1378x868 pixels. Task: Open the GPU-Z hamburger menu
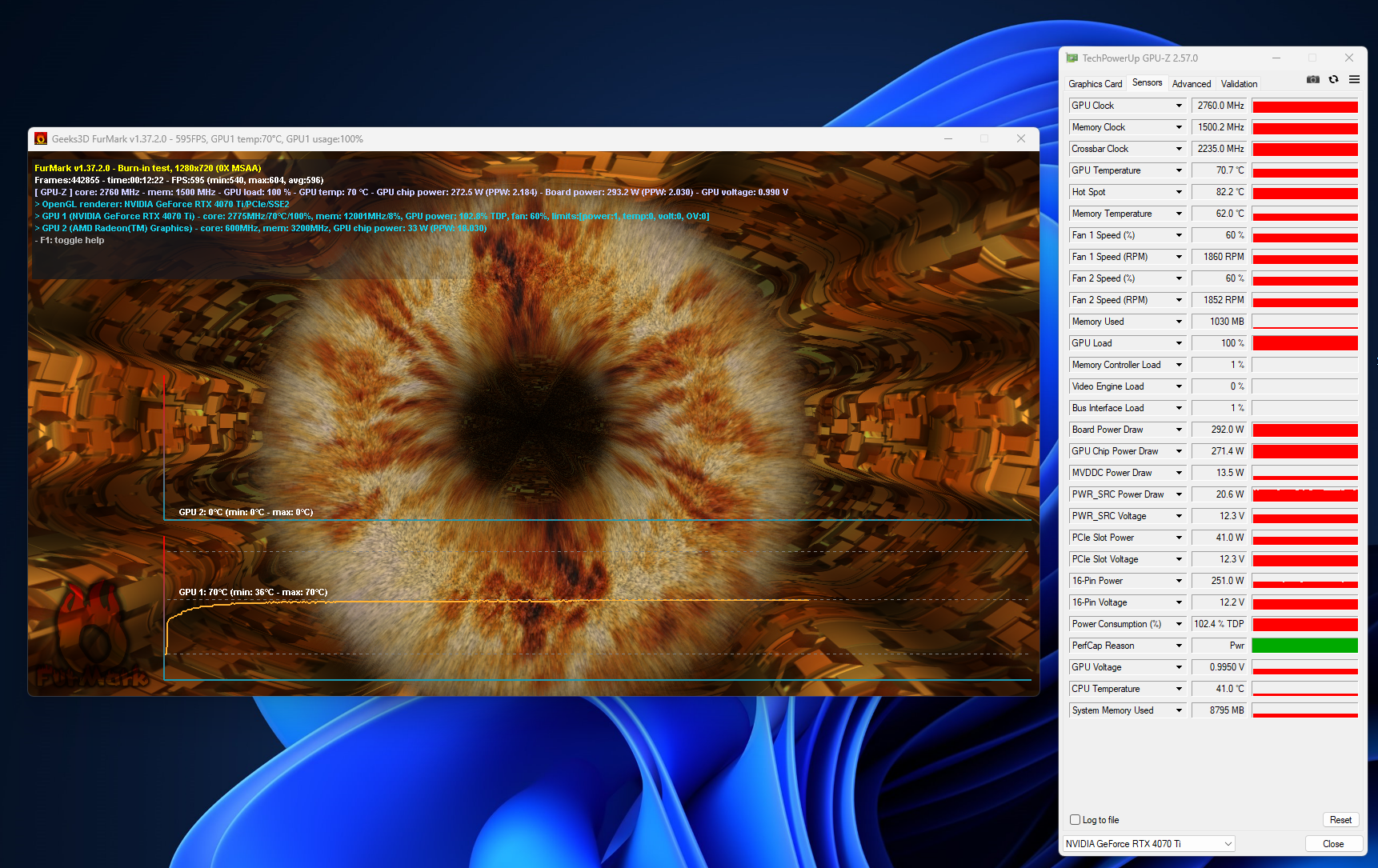click(x=1354, y=79)
